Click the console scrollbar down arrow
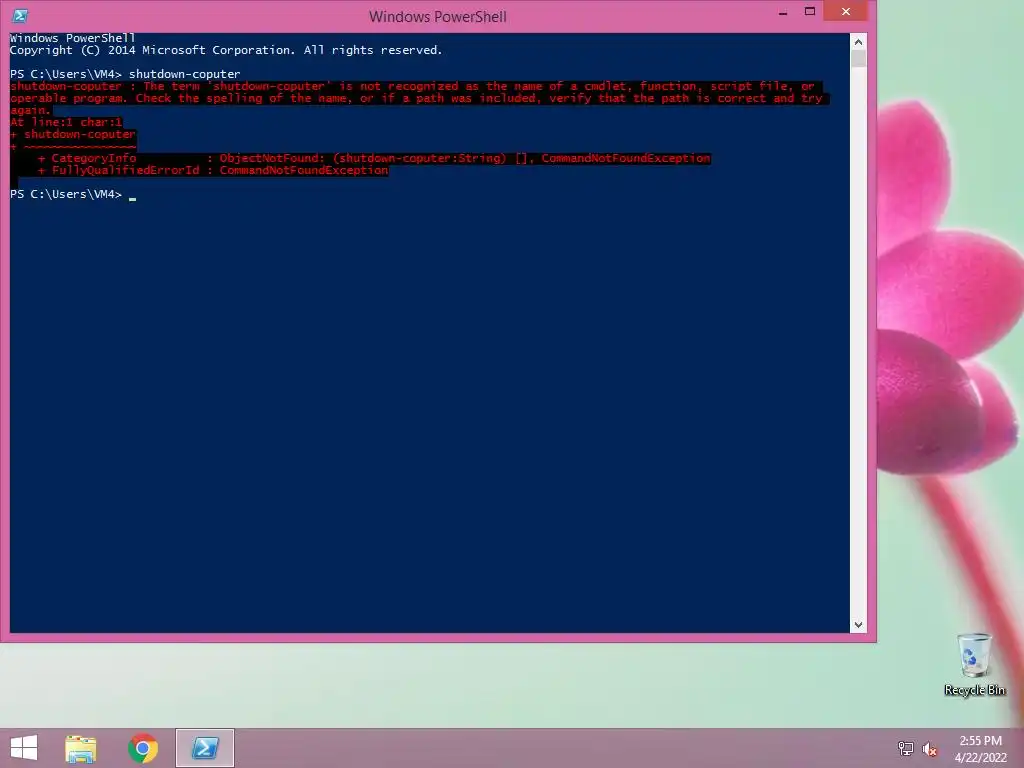The height and width of the screenshot is (768, 1024). pyautogui.click(x=858, y=624)
